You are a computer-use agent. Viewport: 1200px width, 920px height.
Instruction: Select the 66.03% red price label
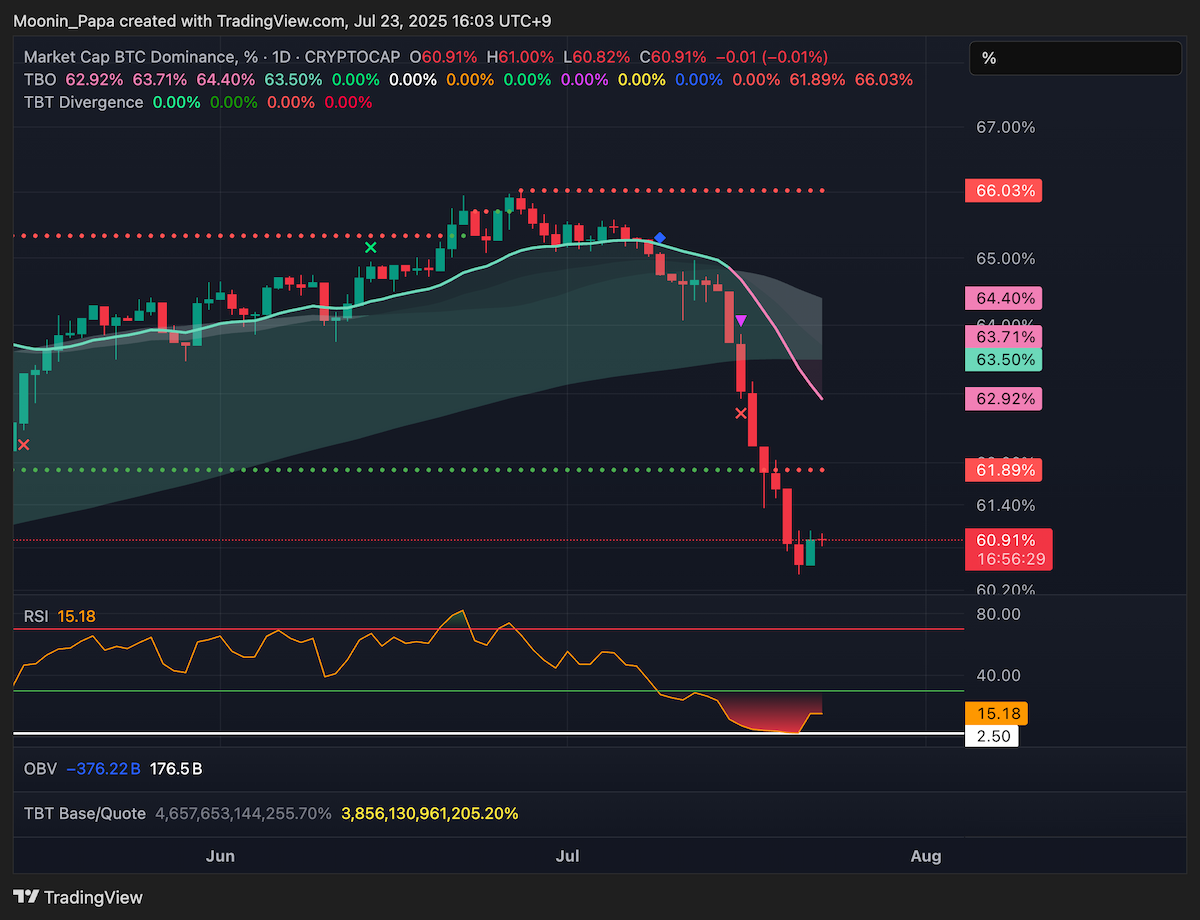(x=1003, y=190)
